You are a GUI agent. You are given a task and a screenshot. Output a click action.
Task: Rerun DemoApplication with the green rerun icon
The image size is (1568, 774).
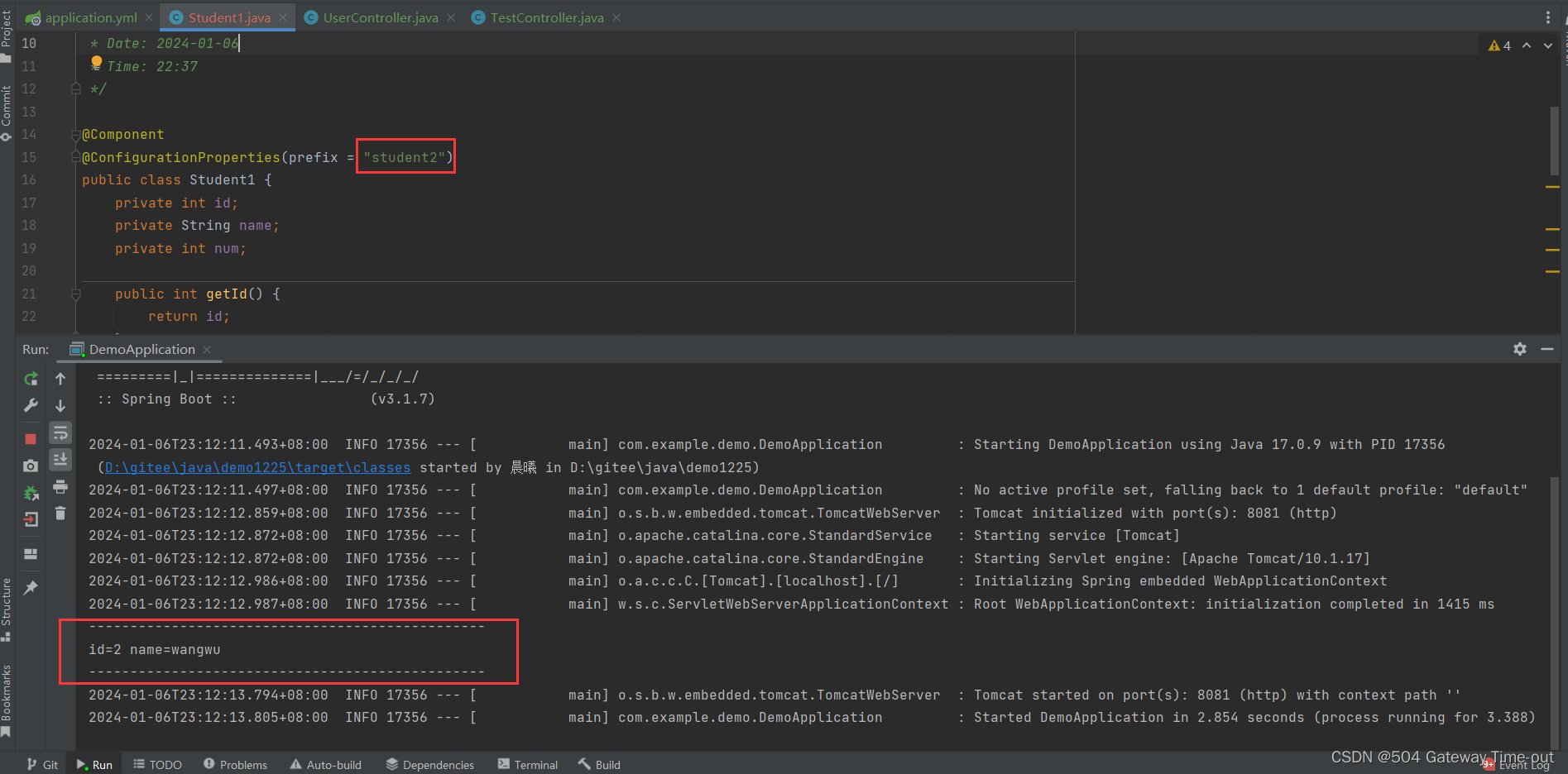31,379
